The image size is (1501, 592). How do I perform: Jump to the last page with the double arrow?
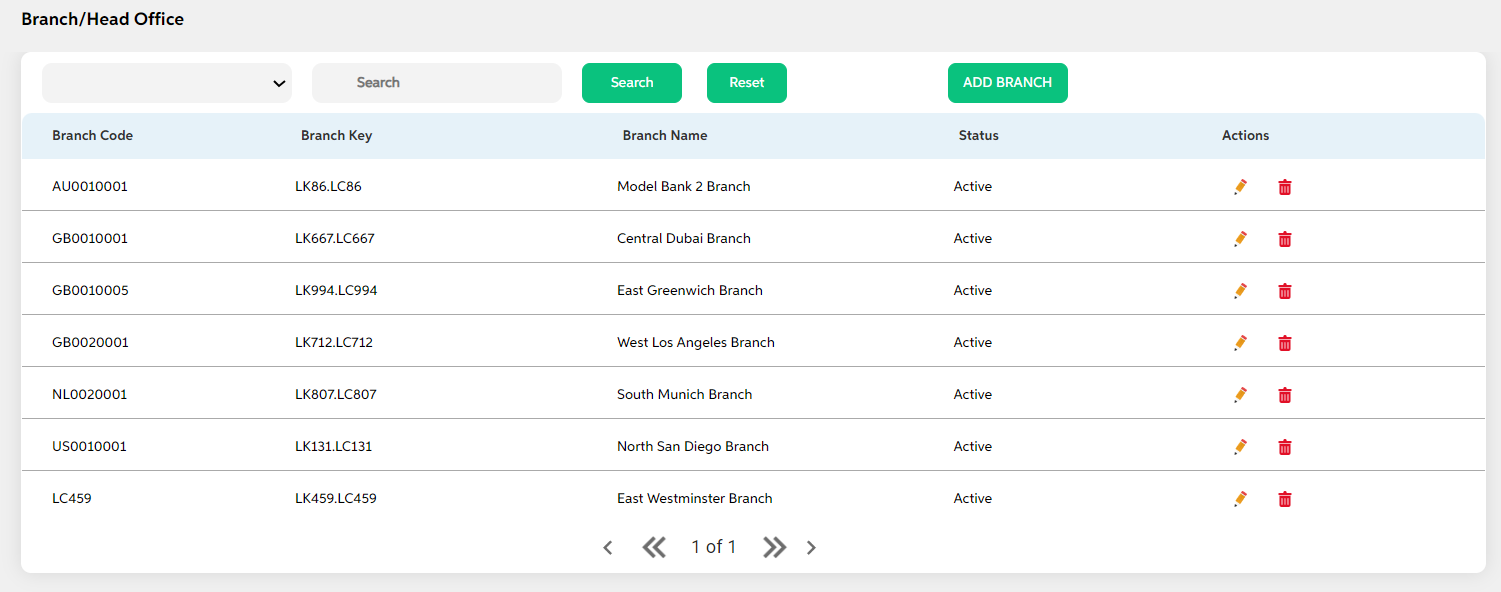(774, 547)
